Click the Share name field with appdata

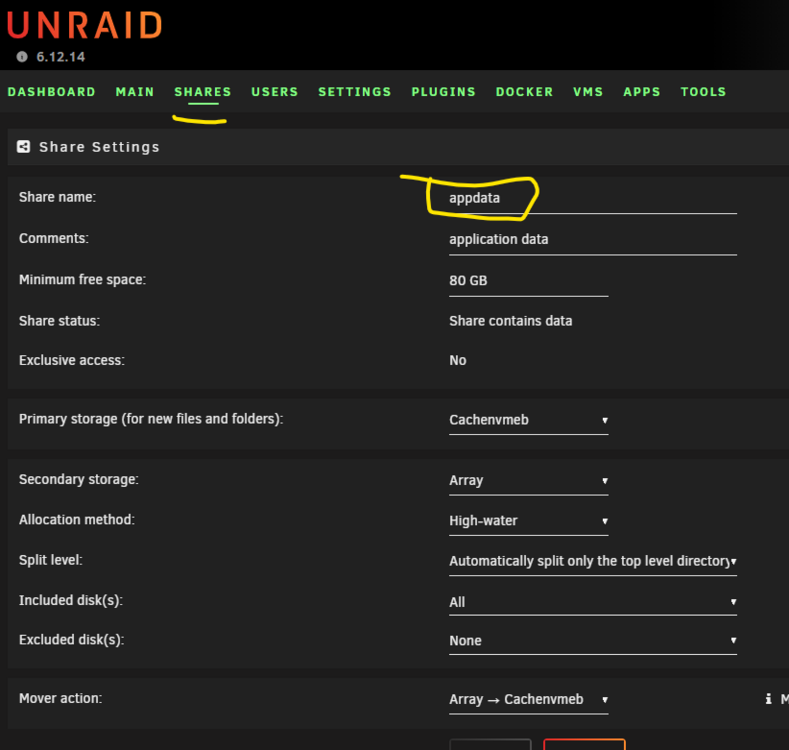click(x=593, y=198)
